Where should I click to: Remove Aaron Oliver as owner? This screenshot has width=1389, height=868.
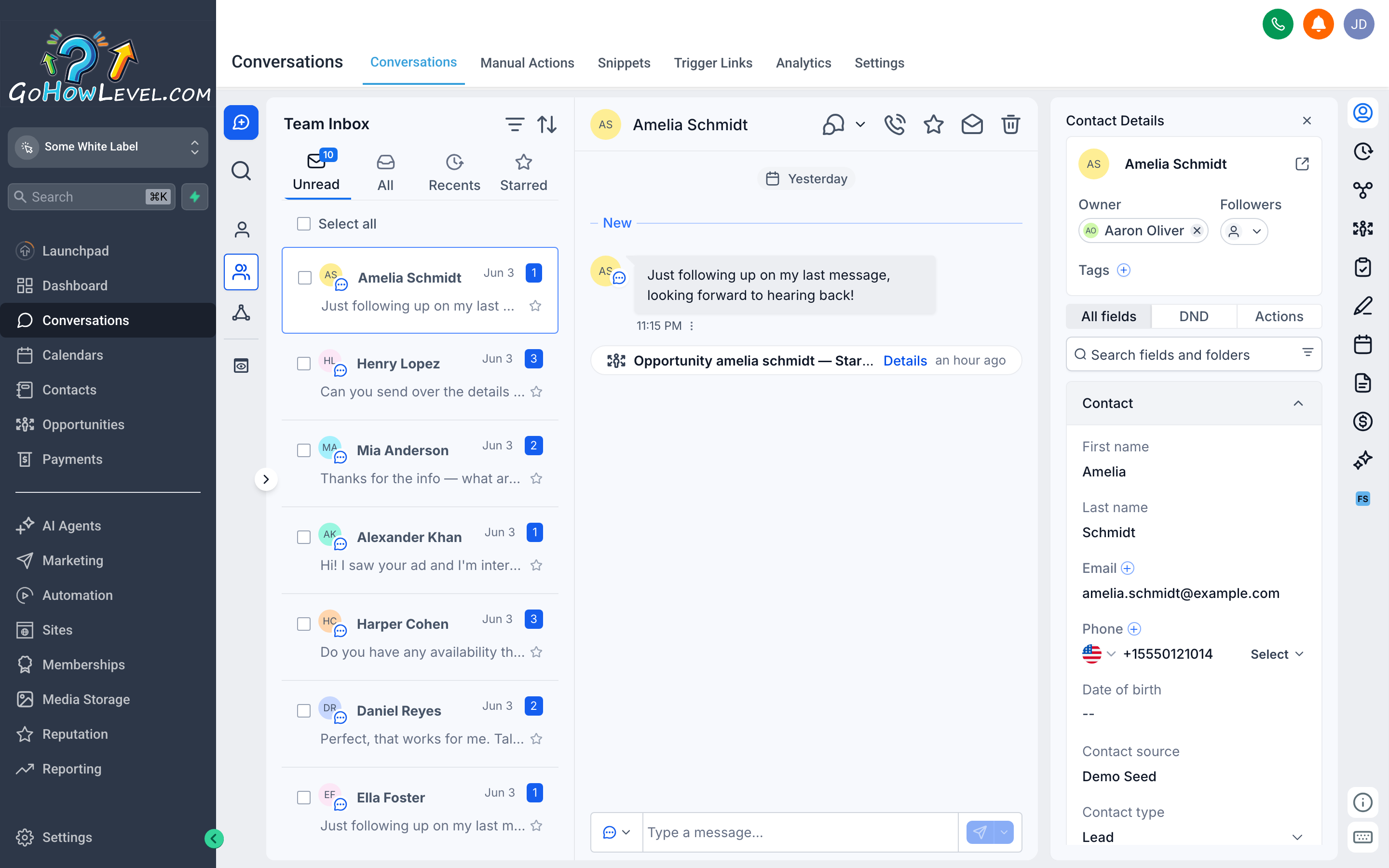pyautogui.click(x=1197, y=230)
